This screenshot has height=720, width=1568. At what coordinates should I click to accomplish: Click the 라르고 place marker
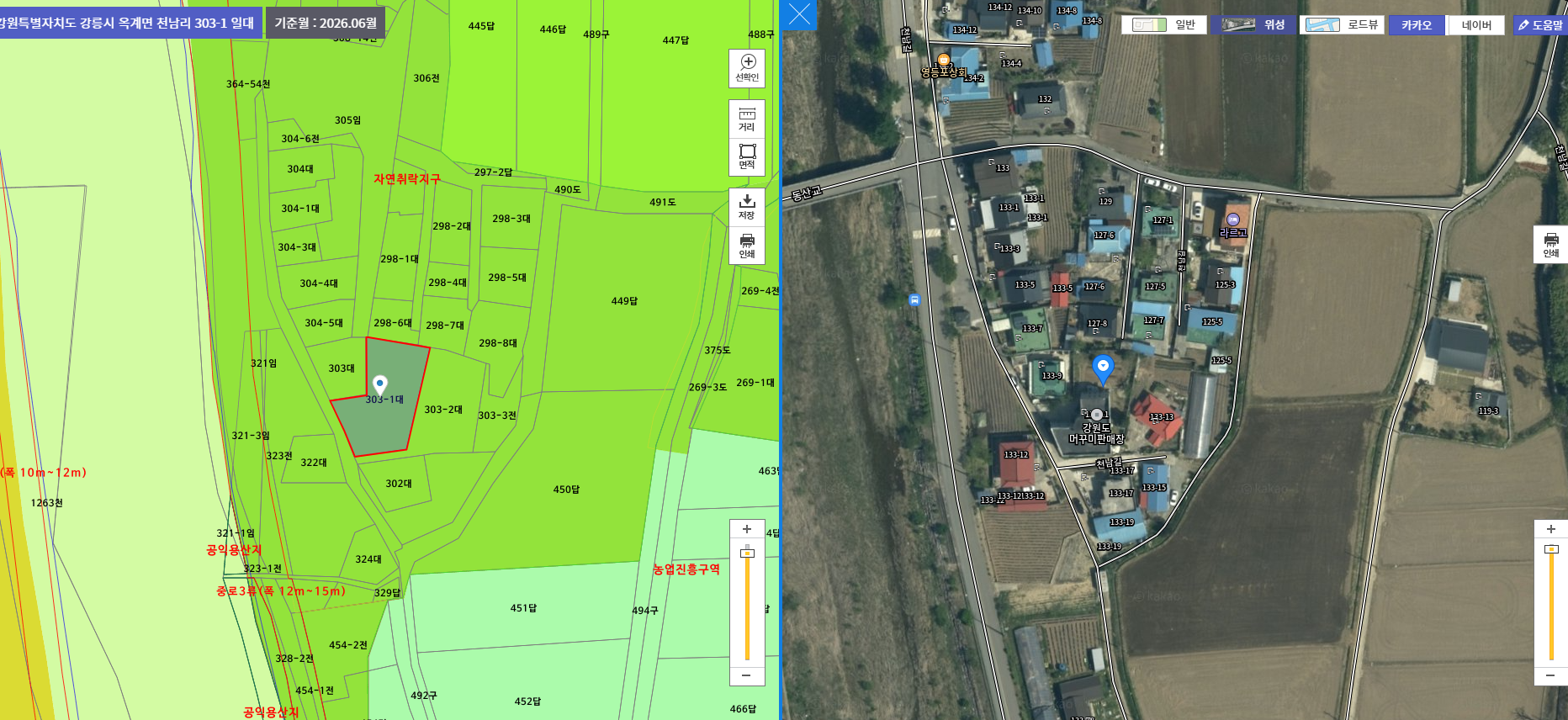click(1233, 220)
